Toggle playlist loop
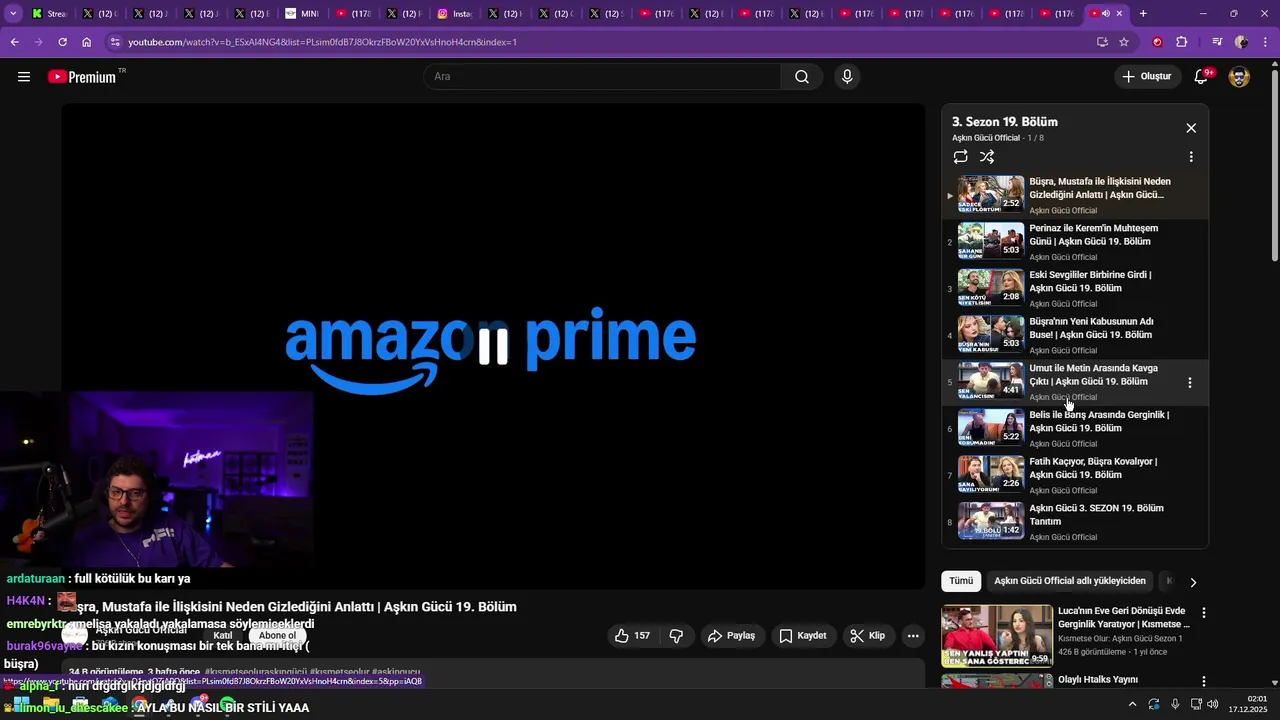Image resolution: width=1280 pixels, height=720 pixels. click(x=961, y=157)
